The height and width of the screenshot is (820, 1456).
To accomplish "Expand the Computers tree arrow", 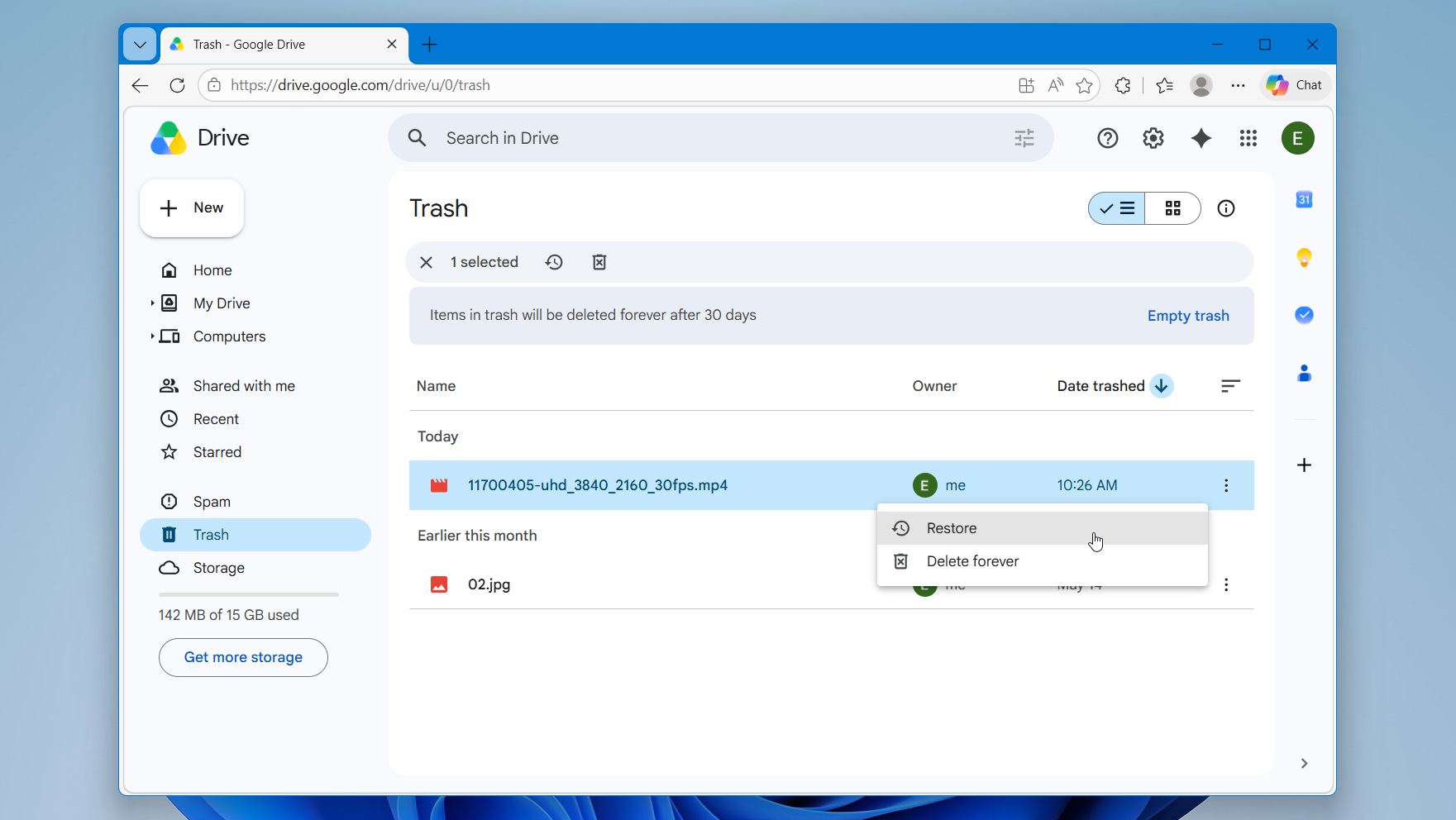I will [152, 336].
